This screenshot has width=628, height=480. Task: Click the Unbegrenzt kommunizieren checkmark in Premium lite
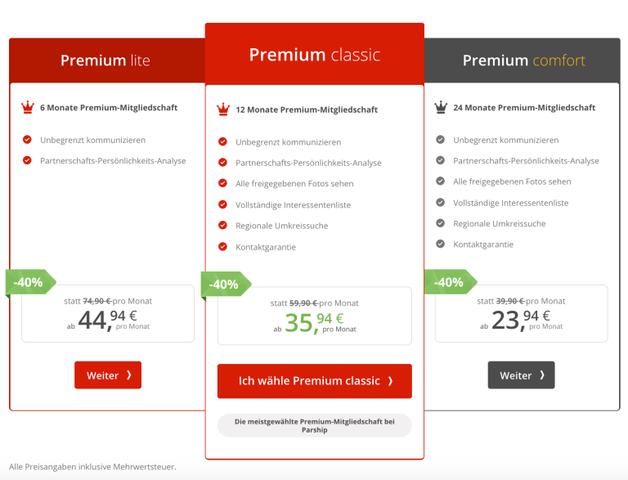(x=27, y=140)
